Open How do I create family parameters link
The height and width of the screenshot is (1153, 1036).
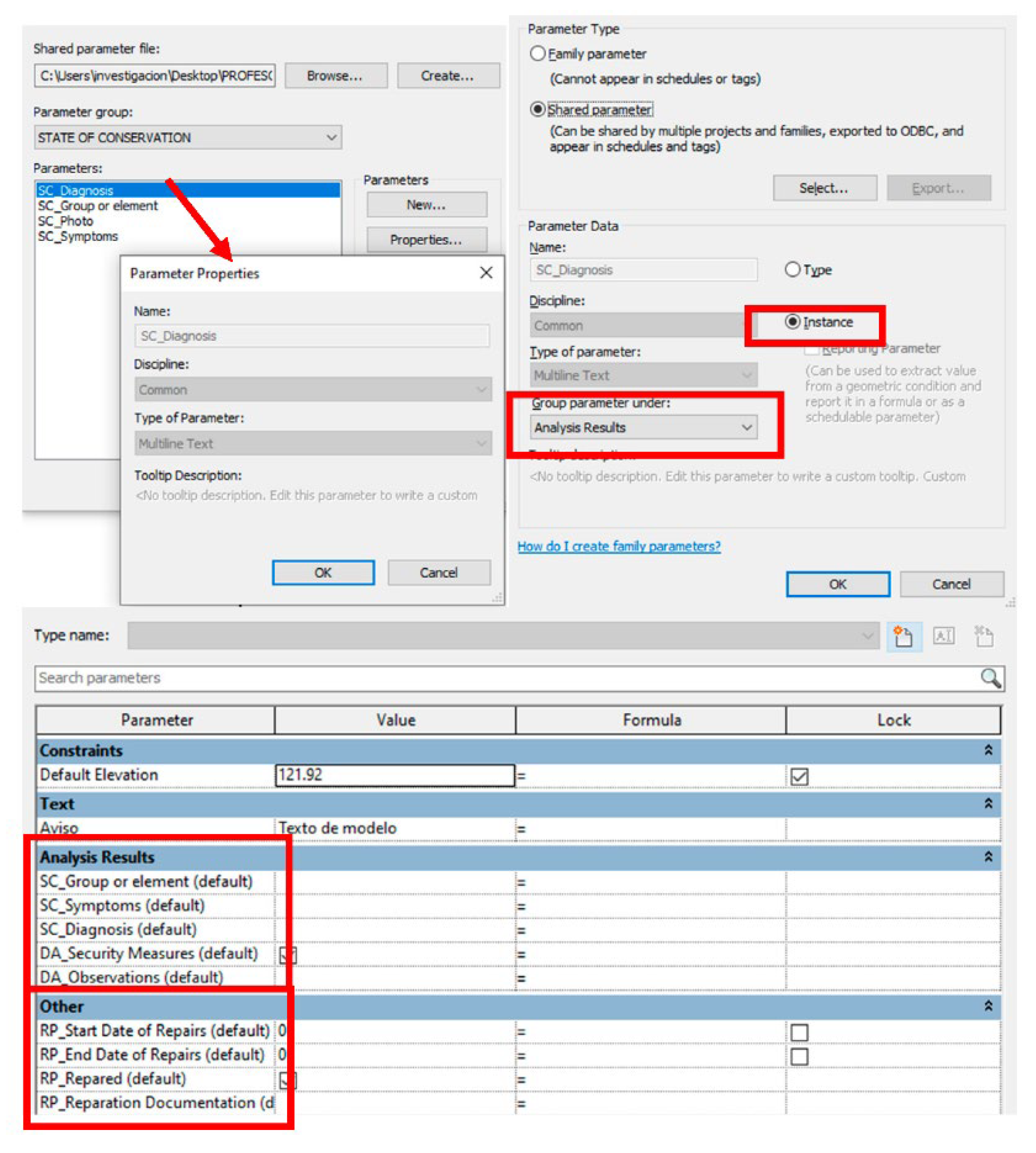pyautogui.click(x=619, y=546)
